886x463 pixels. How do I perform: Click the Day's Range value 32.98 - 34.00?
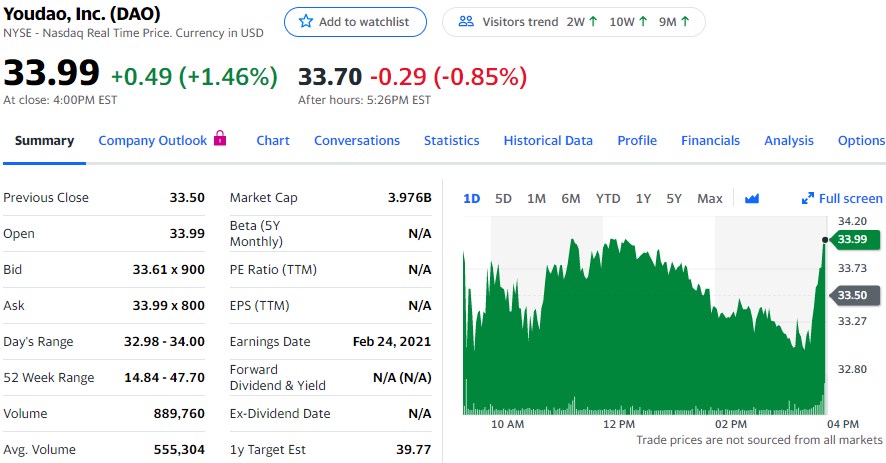(x=164, y=341)
